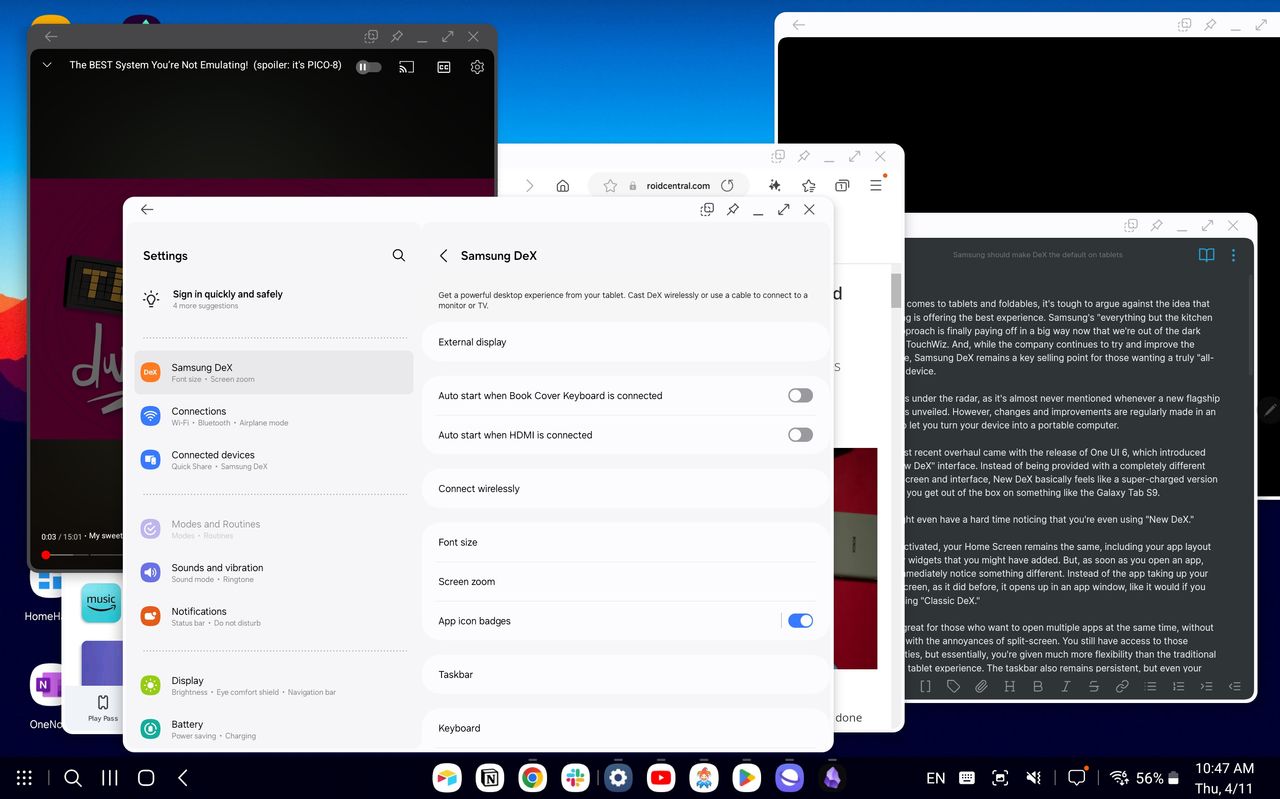Outdent line in notes editor
1280x799 pixels.
click(x=1234, y=686)
